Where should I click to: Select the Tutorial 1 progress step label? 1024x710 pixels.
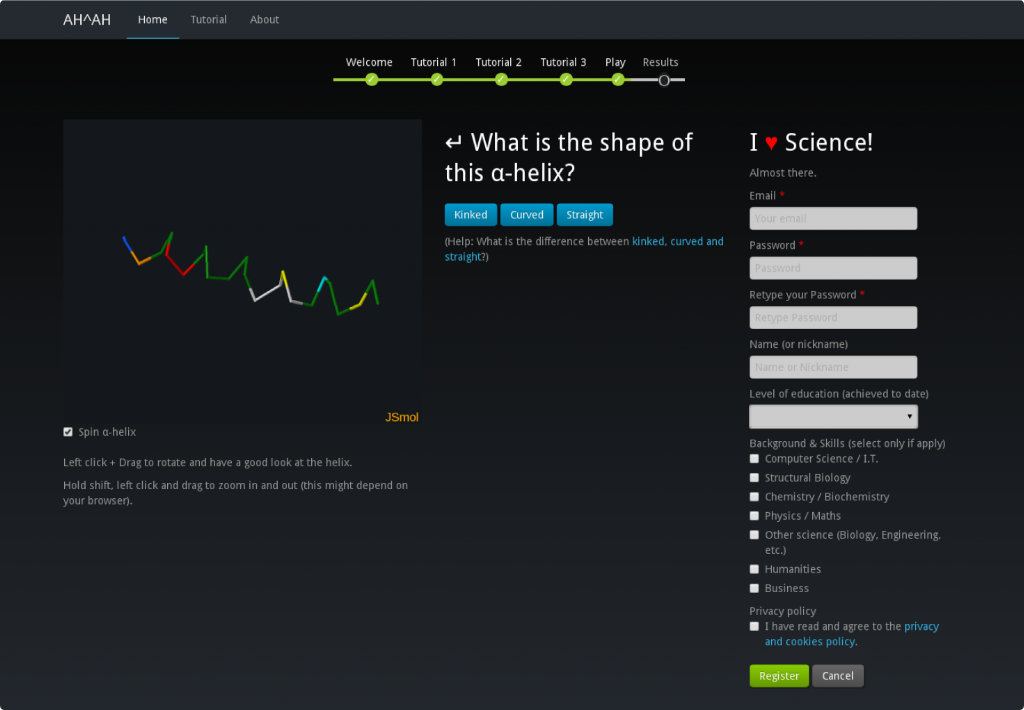tap(434, 62)
